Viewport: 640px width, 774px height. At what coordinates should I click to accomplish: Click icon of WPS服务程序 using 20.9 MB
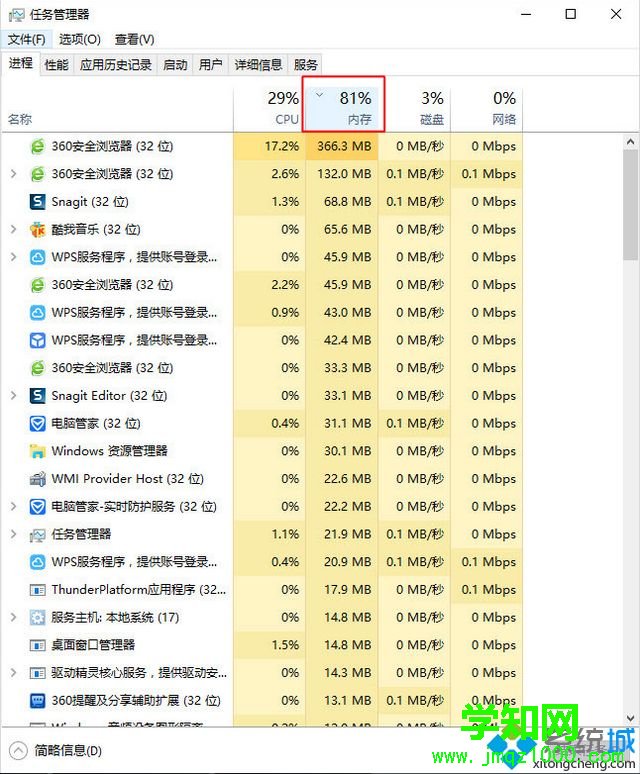click(x=38, y=562)
